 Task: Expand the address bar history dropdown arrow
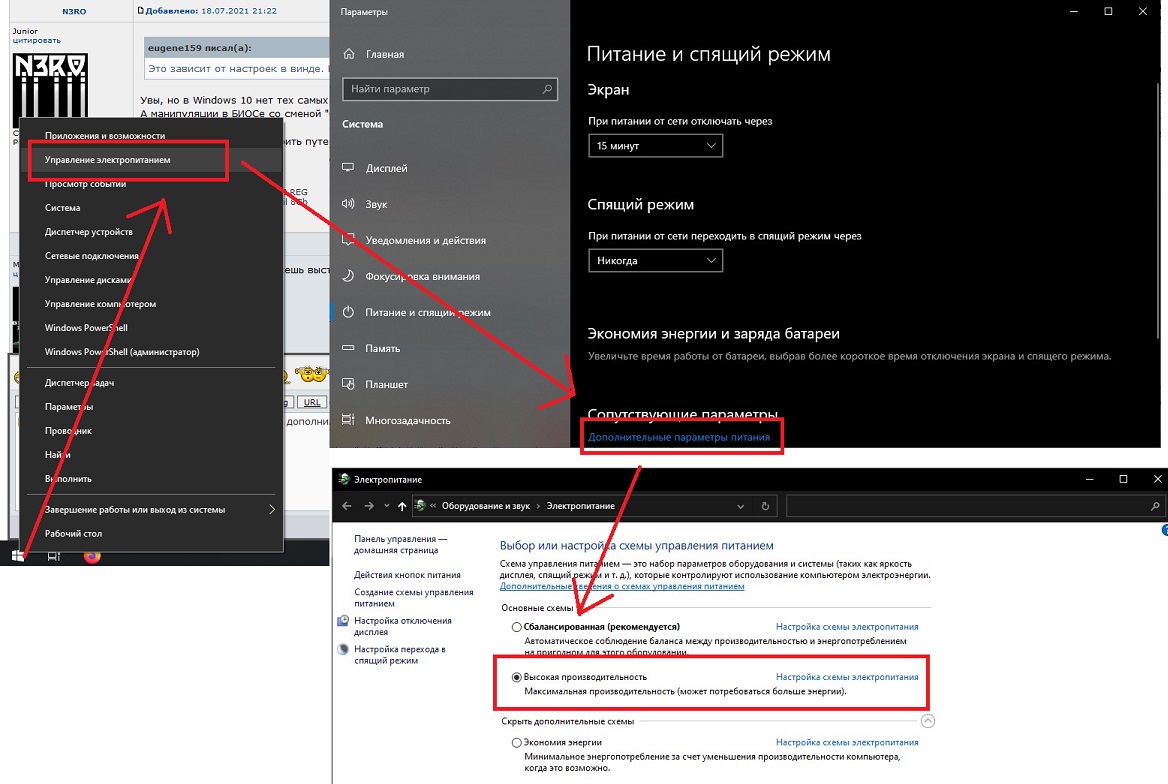point(740,506)
